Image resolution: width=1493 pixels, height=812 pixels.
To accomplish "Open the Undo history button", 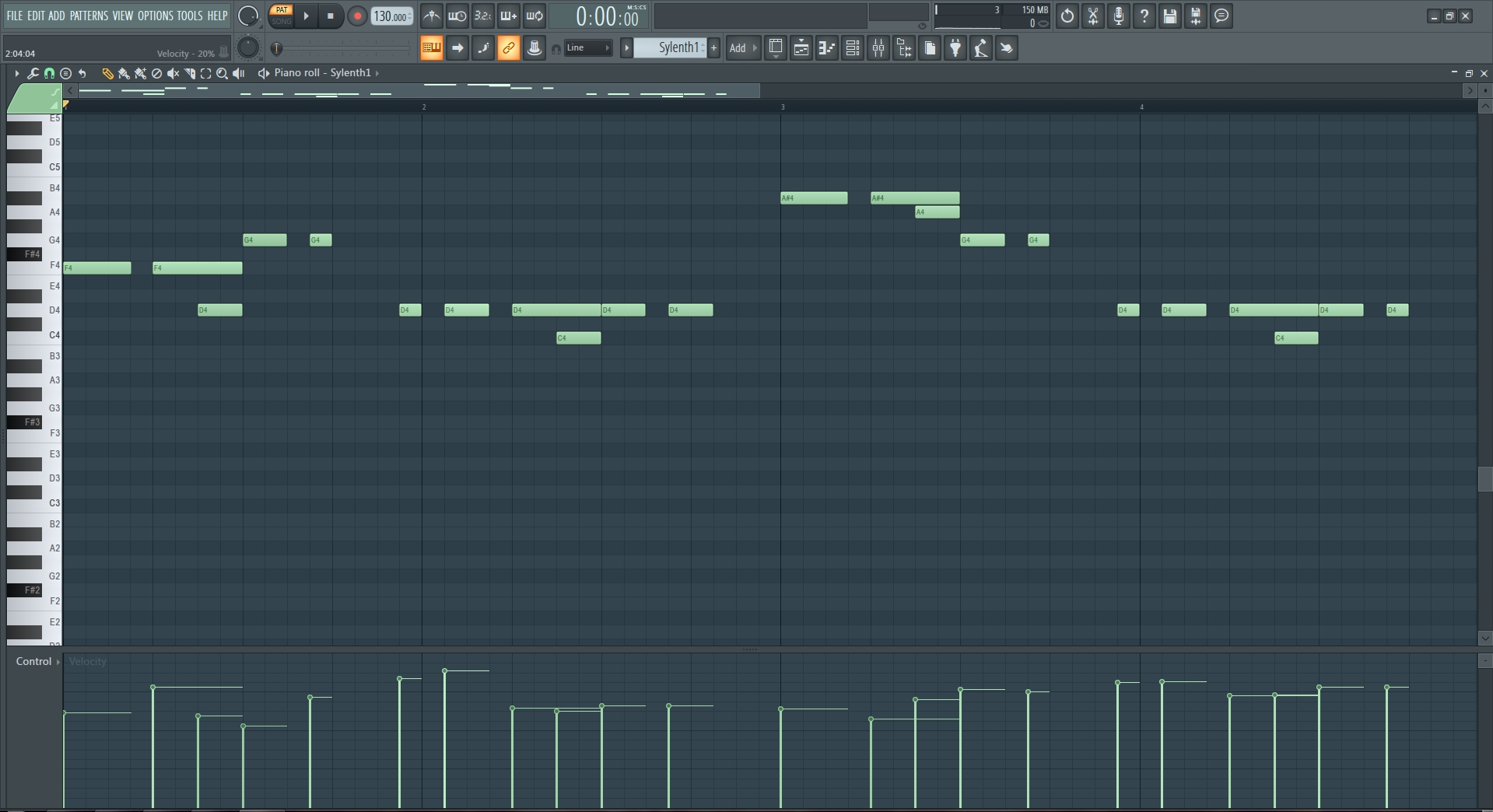I will [1067, 16].
